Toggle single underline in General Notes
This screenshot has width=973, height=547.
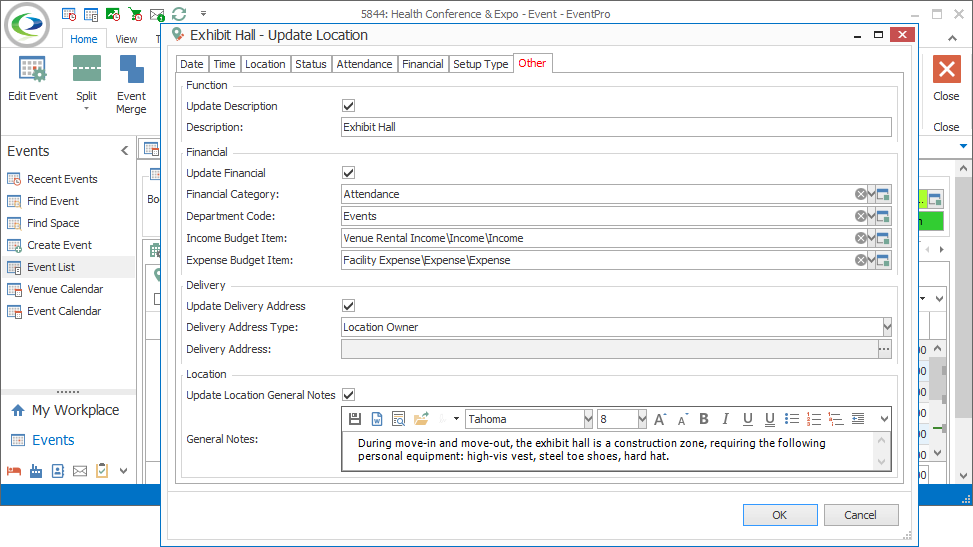[x=748, y=419]
